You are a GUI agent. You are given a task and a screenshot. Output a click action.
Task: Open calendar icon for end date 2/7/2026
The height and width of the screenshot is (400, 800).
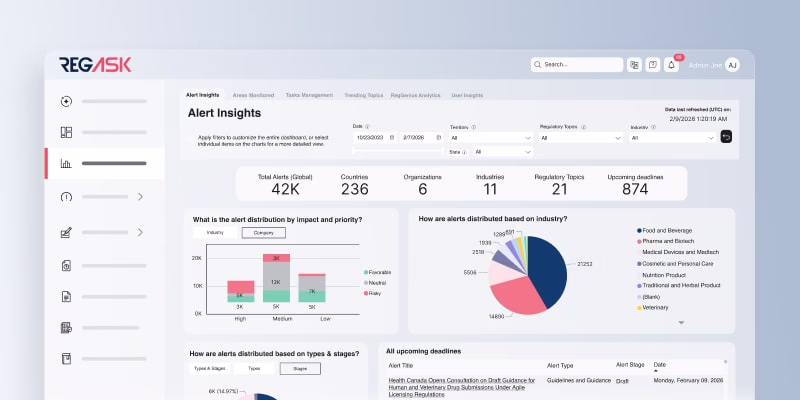(438, 137)
